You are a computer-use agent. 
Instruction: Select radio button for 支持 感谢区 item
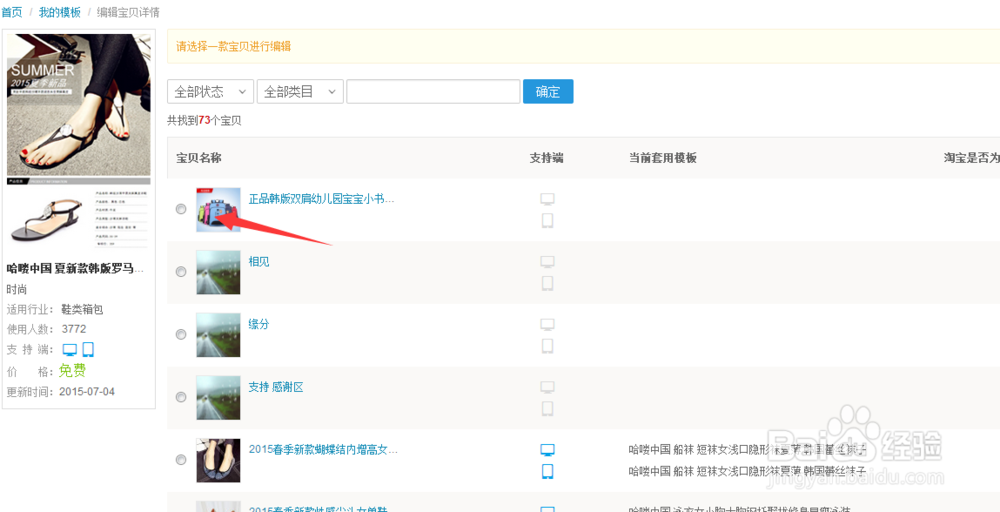tap(181, 397)
